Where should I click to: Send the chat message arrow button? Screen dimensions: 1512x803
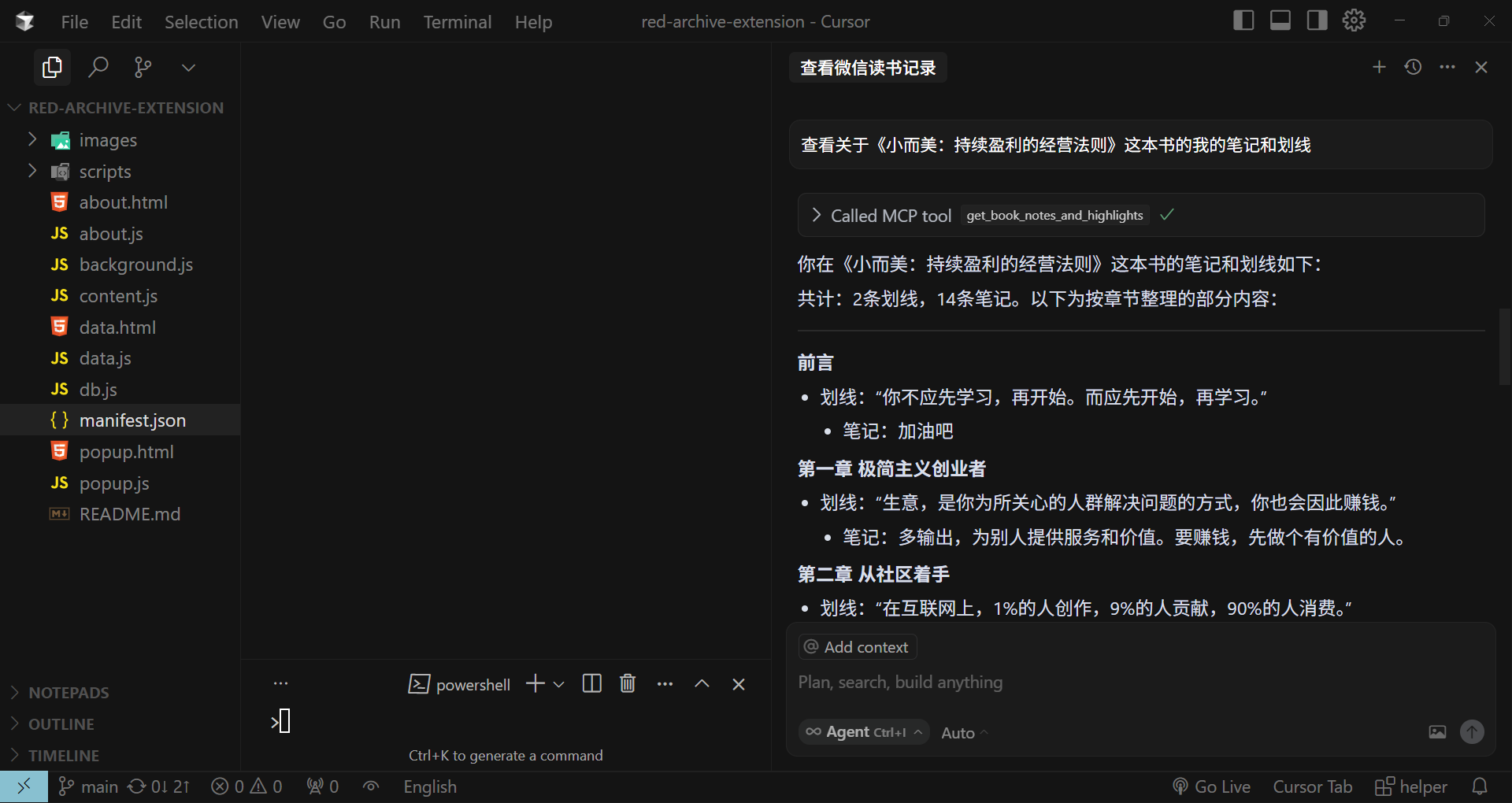click(x=1472, y=732)
